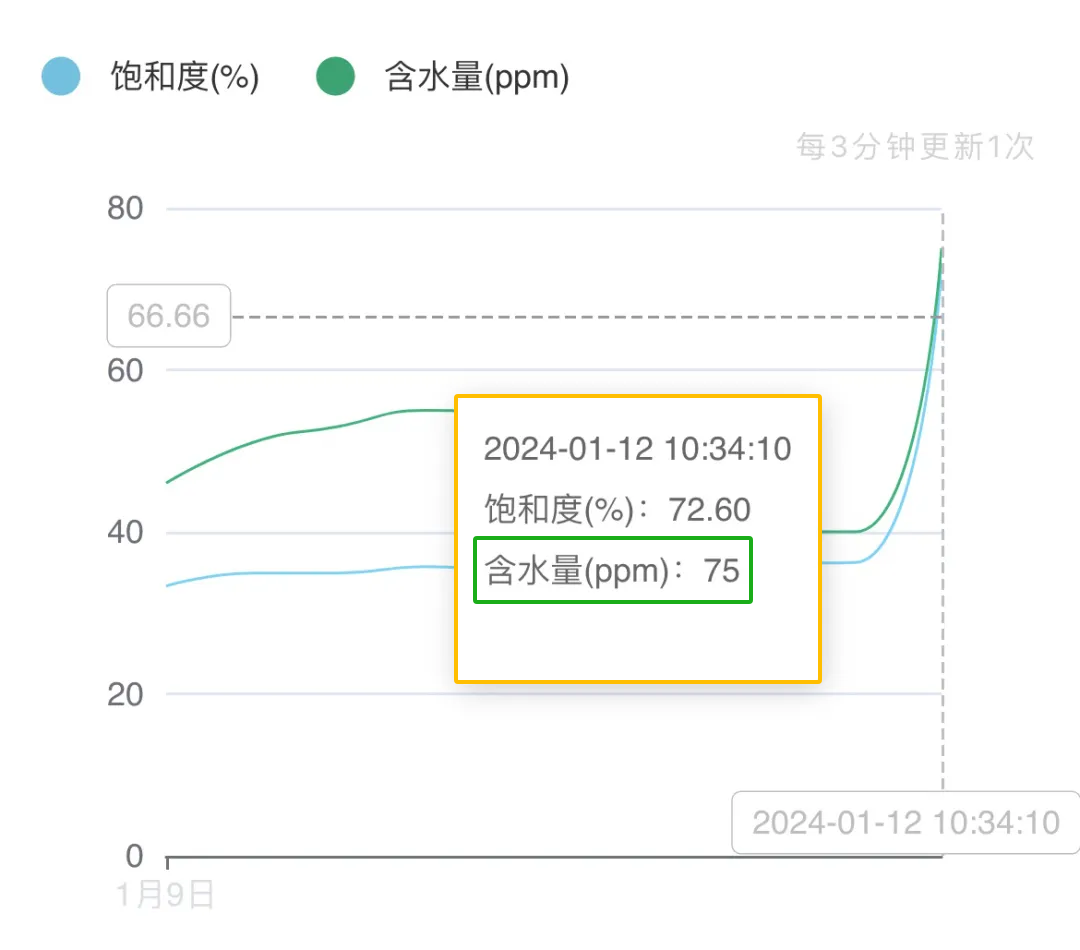Click the green 含水量 curve's left starting point
This screenshot has height=950, width=1080.
(x=168, y=483)
